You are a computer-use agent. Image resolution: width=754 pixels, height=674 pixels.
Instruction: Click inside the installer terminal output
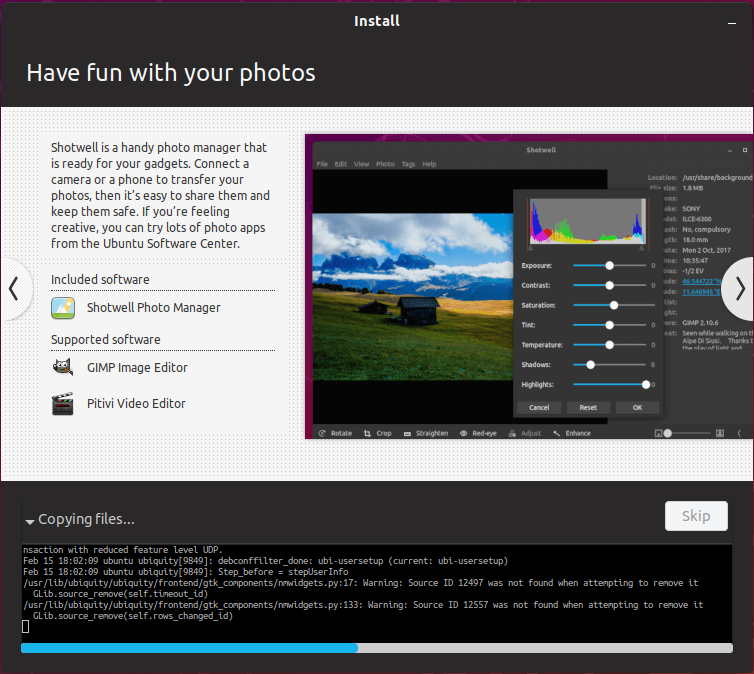pyautogui.click(x=377, y=590)
